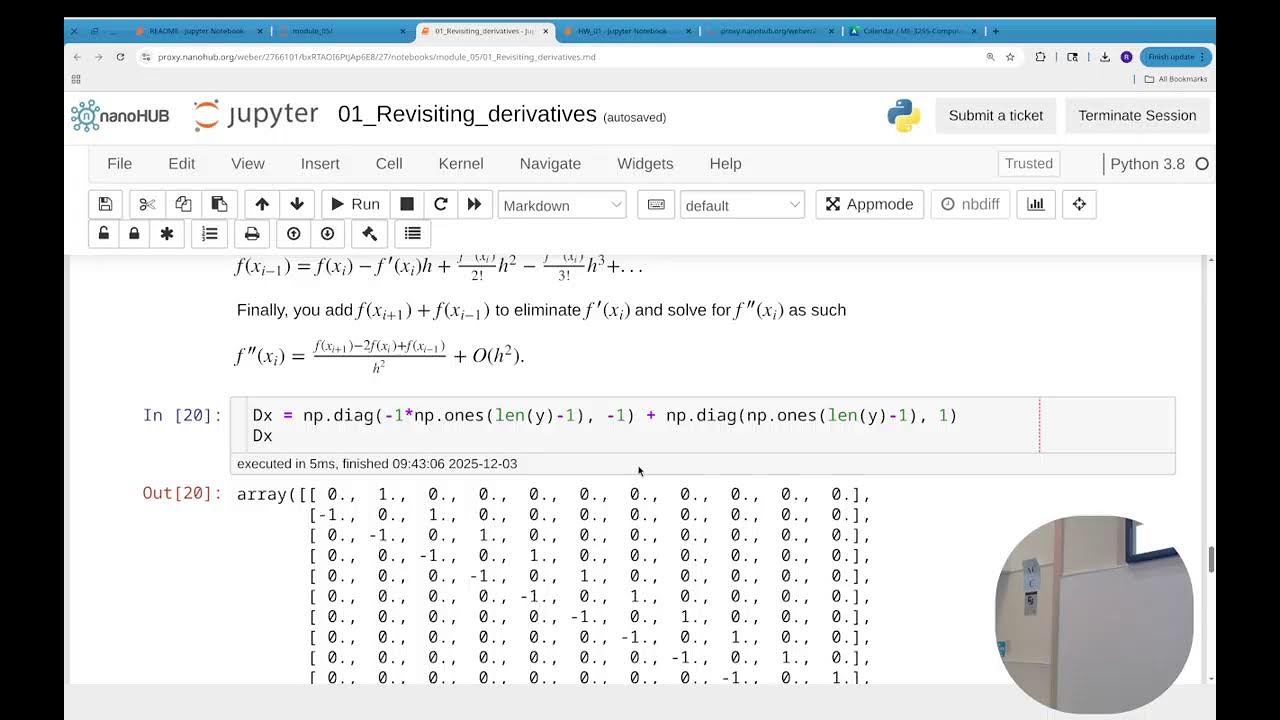Screen dimensions: 1280x720
Task: Click the closed padlock toolbar icon
Action: [x=134, y=233]
